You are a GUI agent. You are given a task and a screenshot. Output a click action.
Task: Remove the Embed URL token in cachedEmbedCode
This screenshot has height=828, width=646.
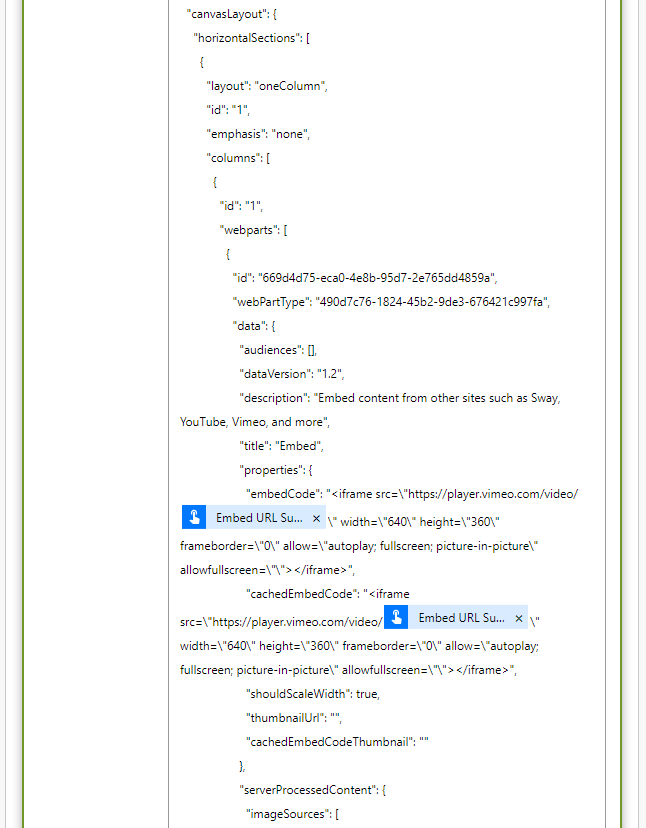tap(519, 618)
